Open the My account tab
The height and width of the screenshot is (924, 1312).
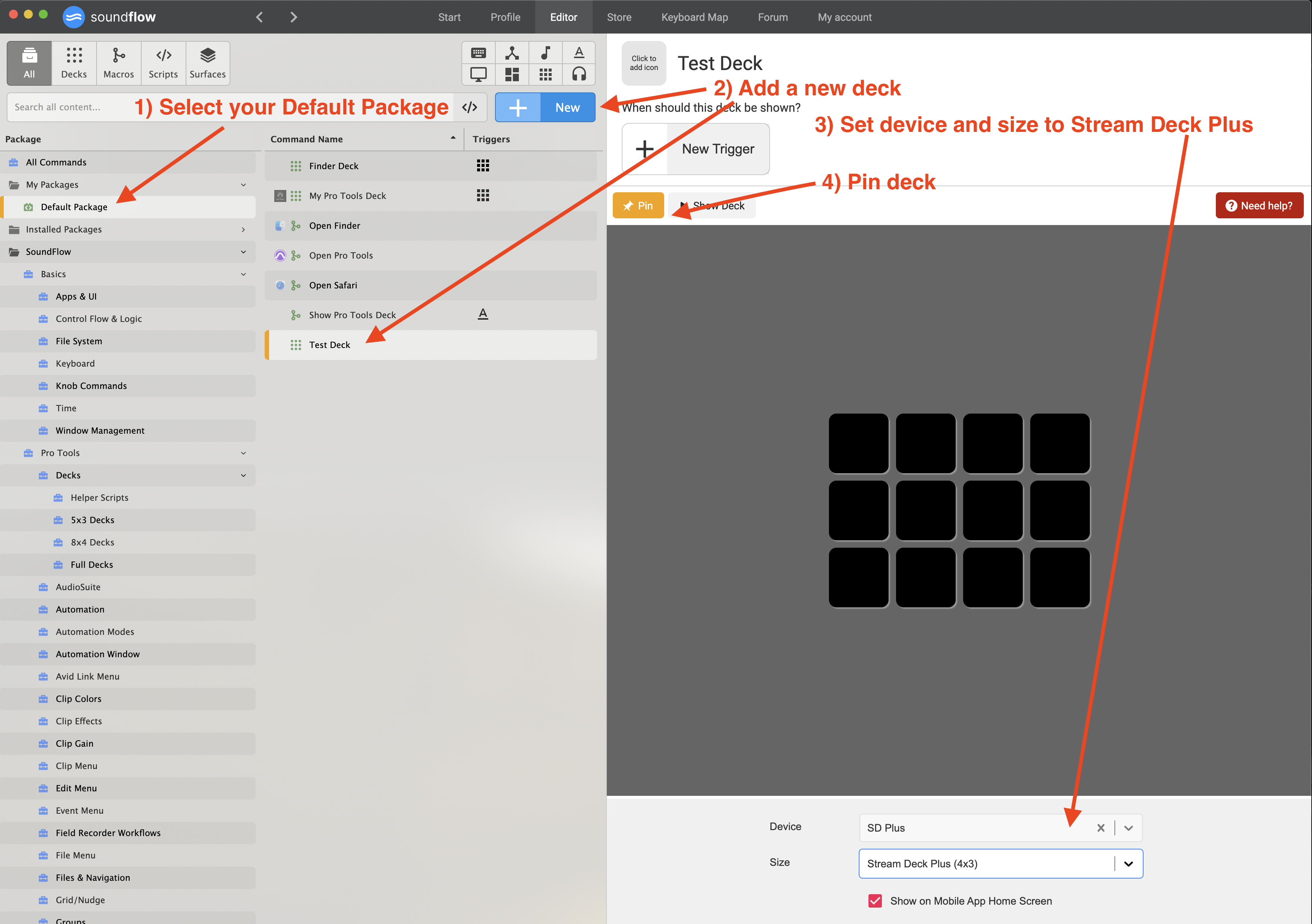[x=845, y=17]
